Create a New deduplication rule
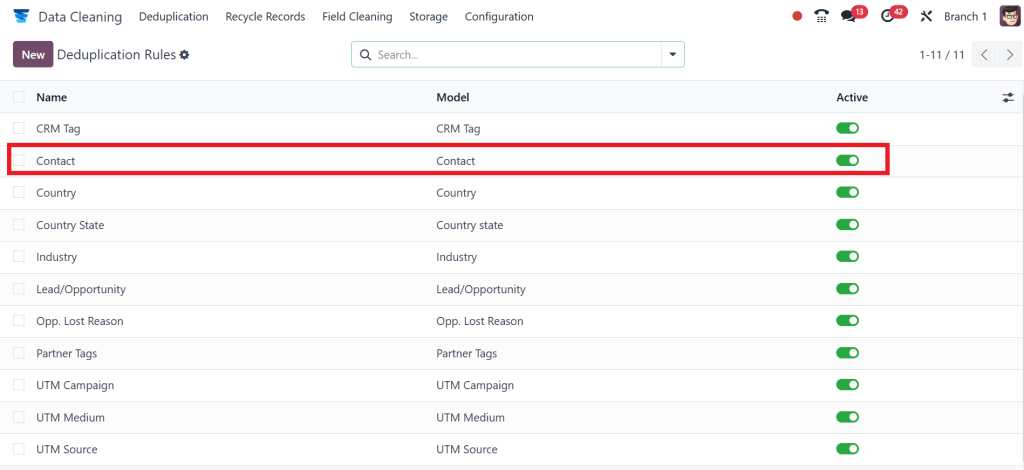 33,55
